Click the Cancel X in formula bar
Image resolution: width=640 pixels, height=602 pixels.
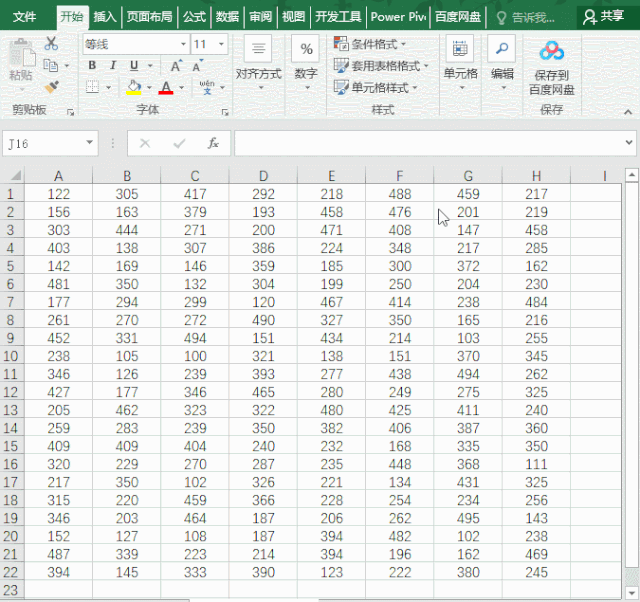[145, 143]
